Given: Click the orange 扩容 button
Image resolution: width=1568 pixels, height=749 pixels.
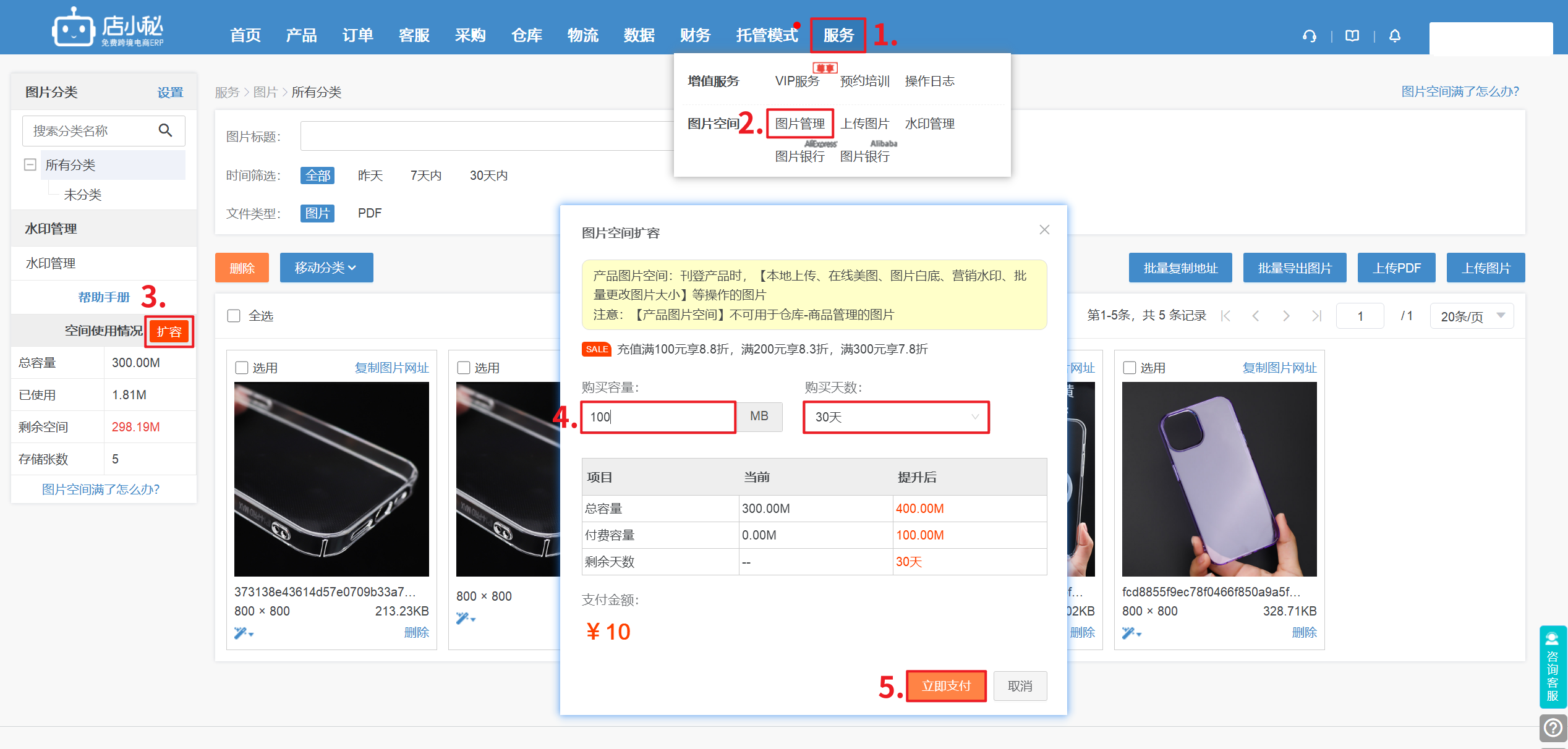Looking at the screenshot, I should (169, 332).
